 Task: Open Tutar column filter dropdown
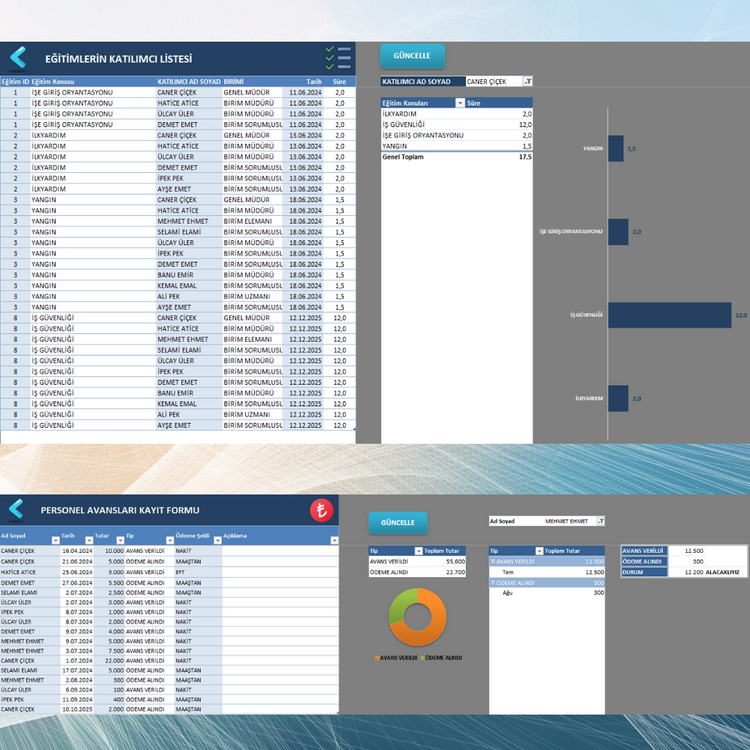(121, 540)
